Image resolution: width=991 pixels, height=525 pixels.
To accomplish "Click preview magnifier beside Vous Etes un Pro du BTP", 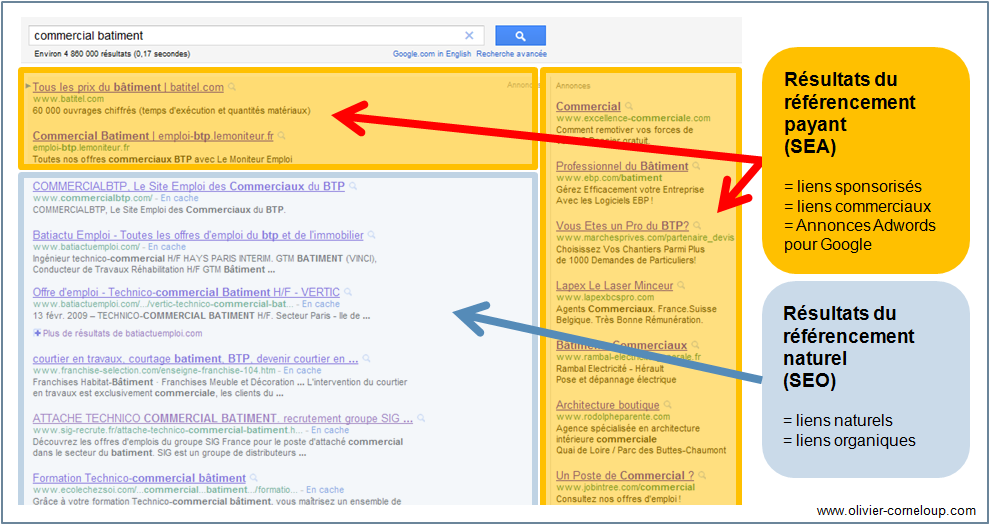I will tap(697, 226).
